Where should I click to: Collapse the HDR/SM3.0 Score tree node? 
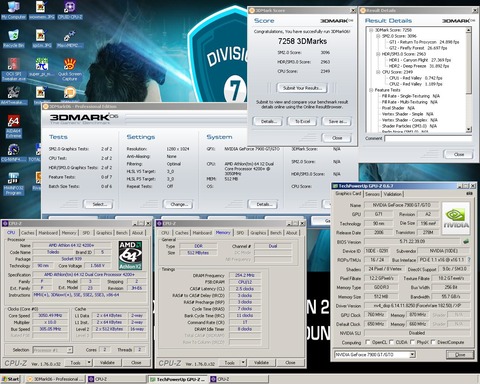[x=378, y=54]
